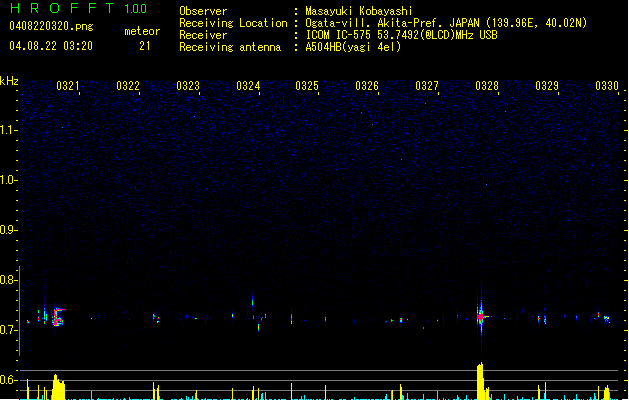Click the 0327 time axis label
The width and height of the screenshot is (629, 400).
tap(427, 86)
